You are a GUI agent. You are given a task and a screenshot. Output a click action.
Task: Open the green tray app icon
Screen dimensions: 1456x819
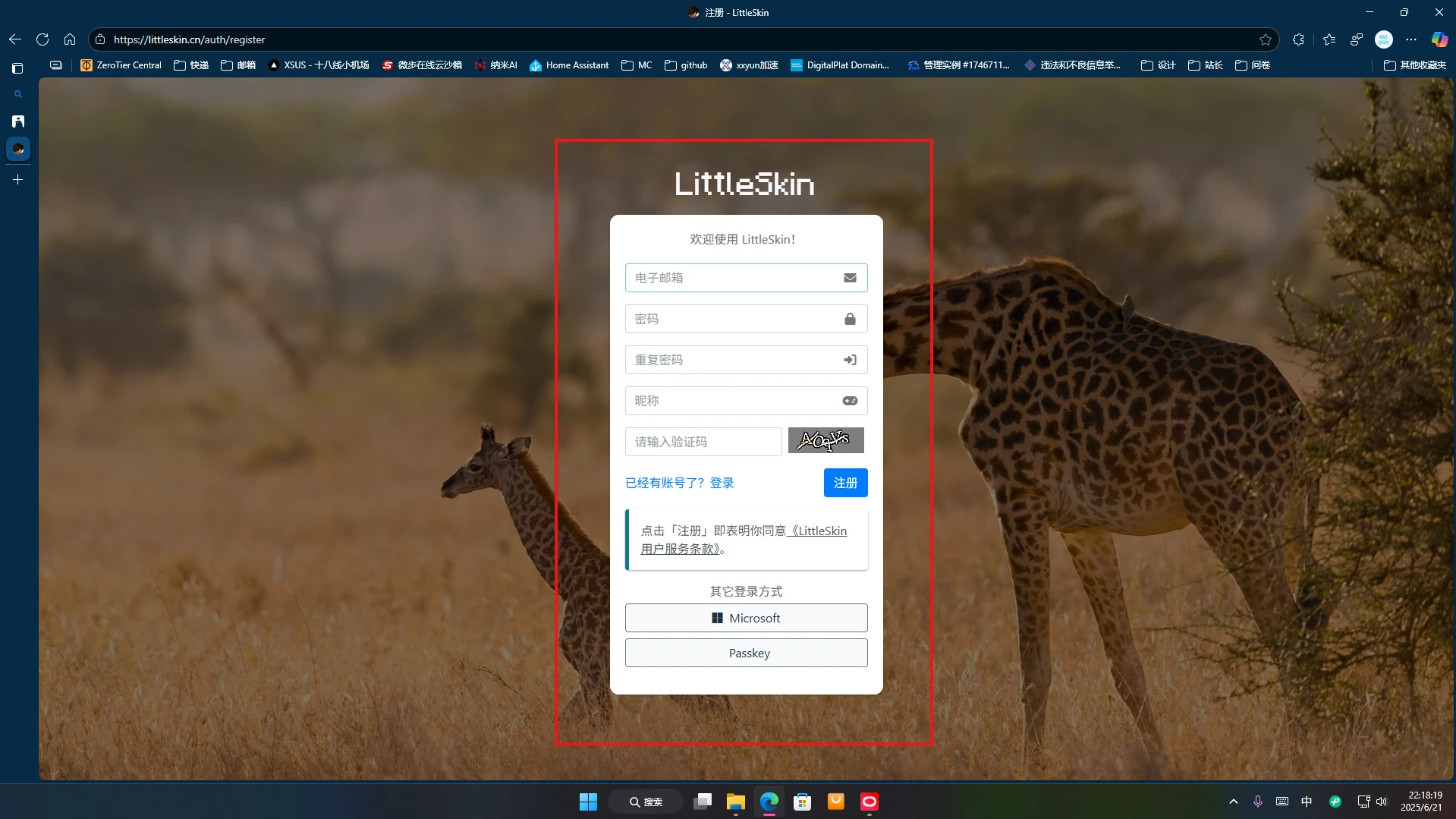click(x=1335, y=802)
